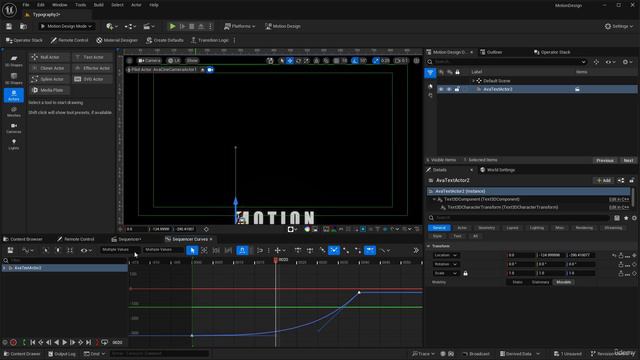The image size is (640, 360).
Task: Switch to 2D Shapes palette category
Action: click(14, 61)
